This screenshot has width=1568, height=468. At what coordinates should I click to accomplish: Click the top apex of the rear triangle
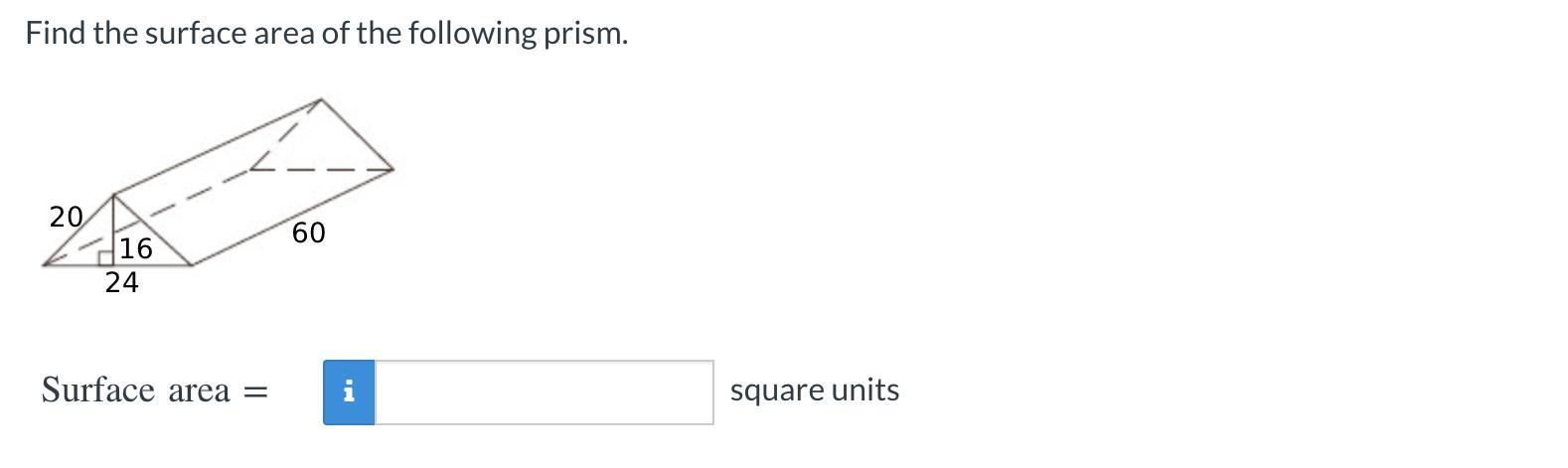tap(321, 99)
